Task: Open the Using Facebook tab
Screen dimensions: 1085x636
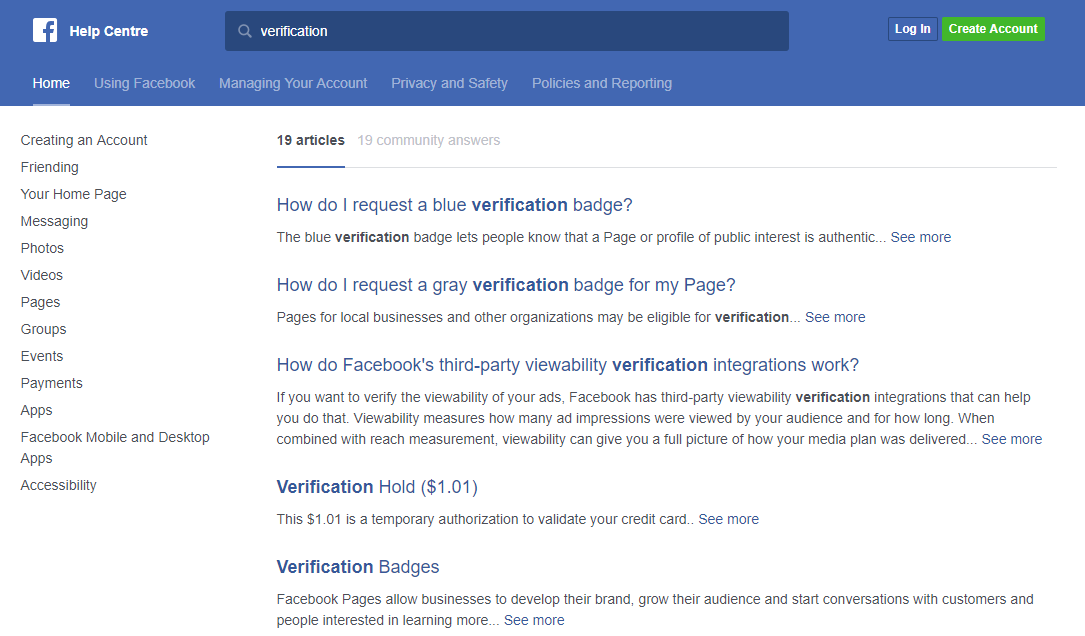Action: click(x=145, y=84)
